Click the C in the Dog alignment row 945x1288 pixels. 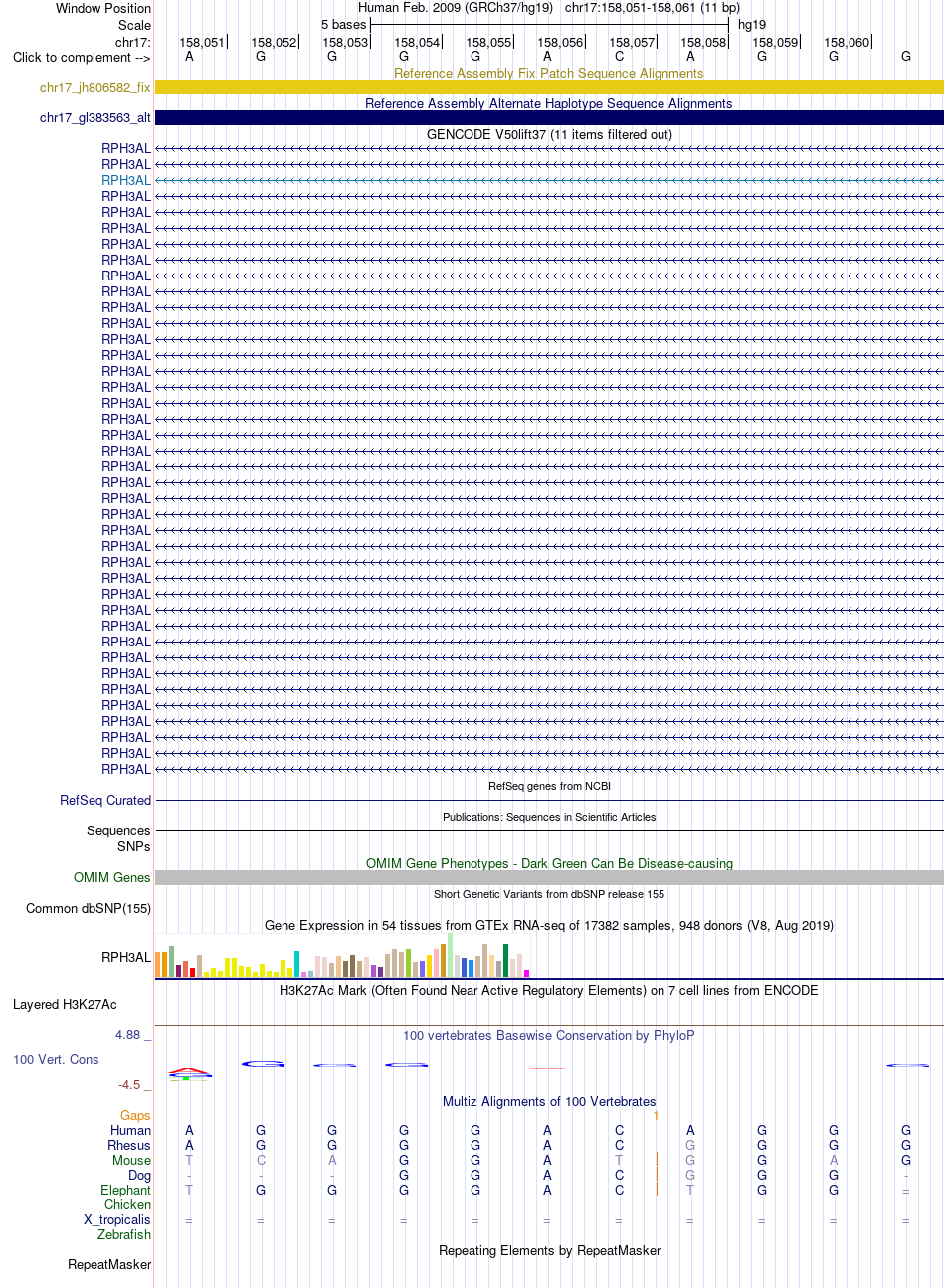(619, 1175)
